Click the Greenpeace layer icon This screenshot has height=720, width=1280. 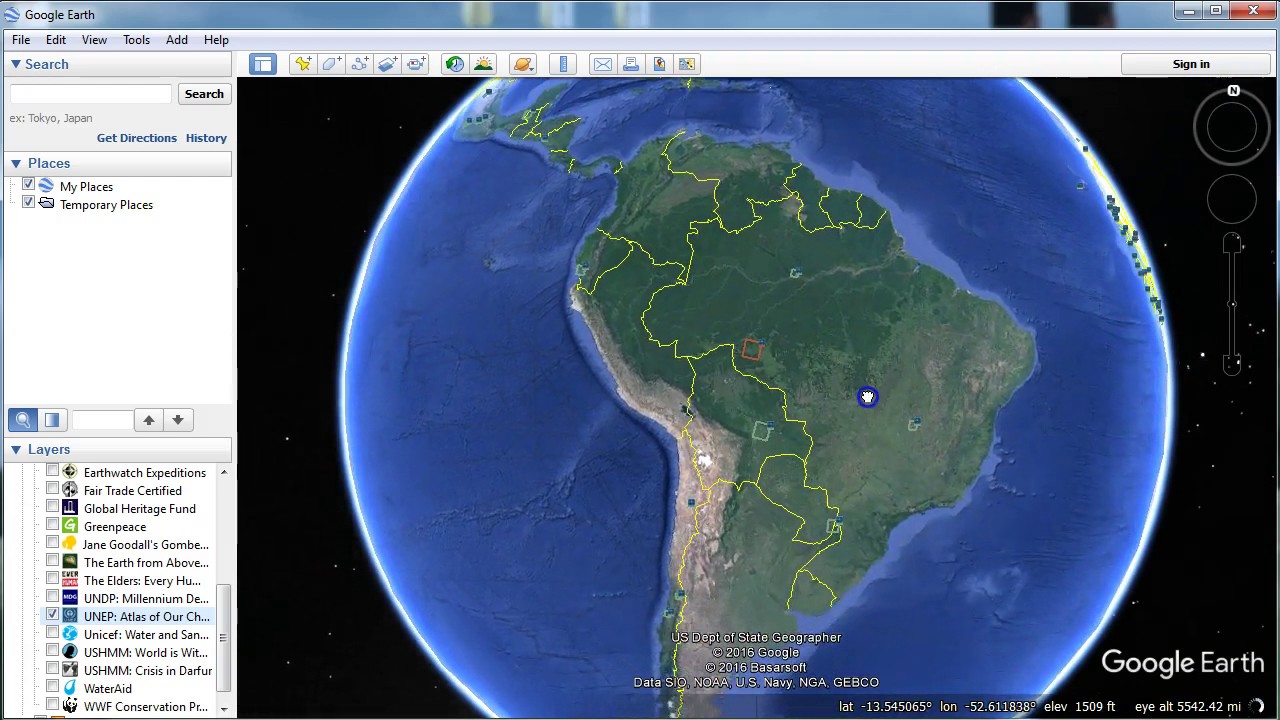click(69, 527)
